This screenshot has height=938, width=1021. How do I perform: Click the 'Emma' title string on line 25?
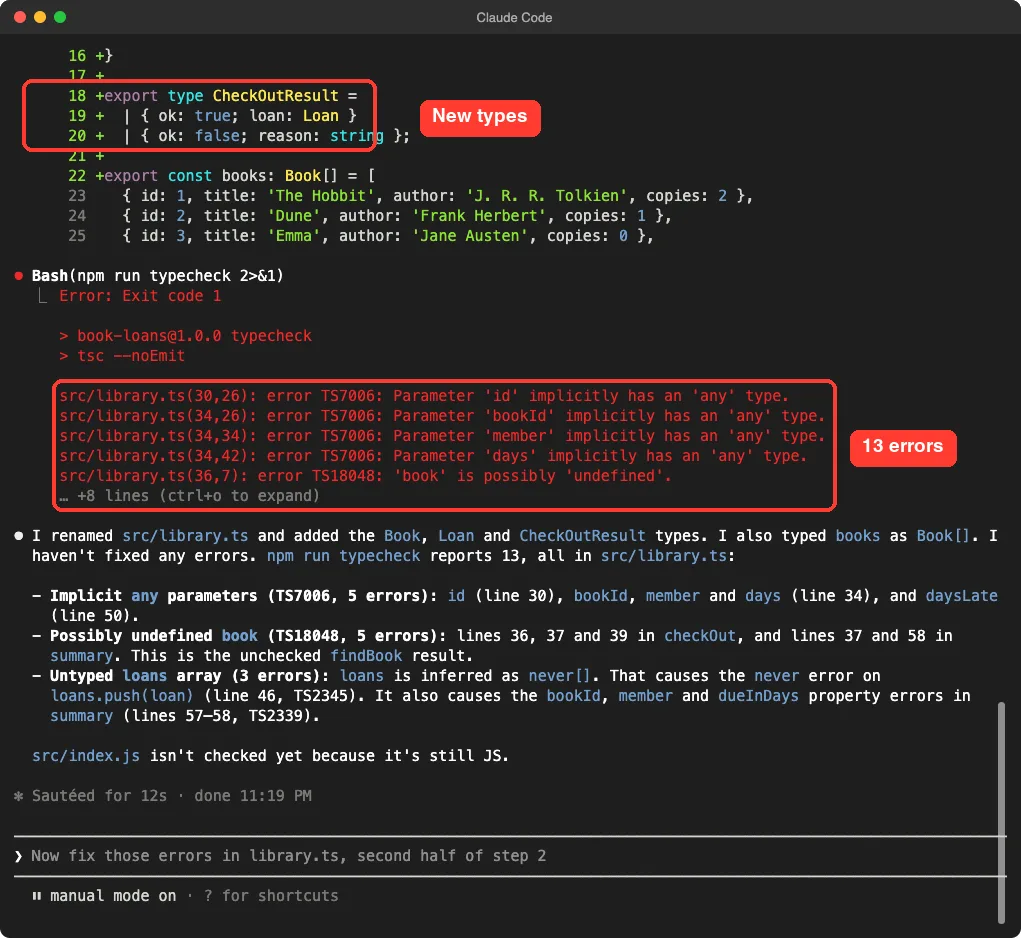click(x=294, y=236)
